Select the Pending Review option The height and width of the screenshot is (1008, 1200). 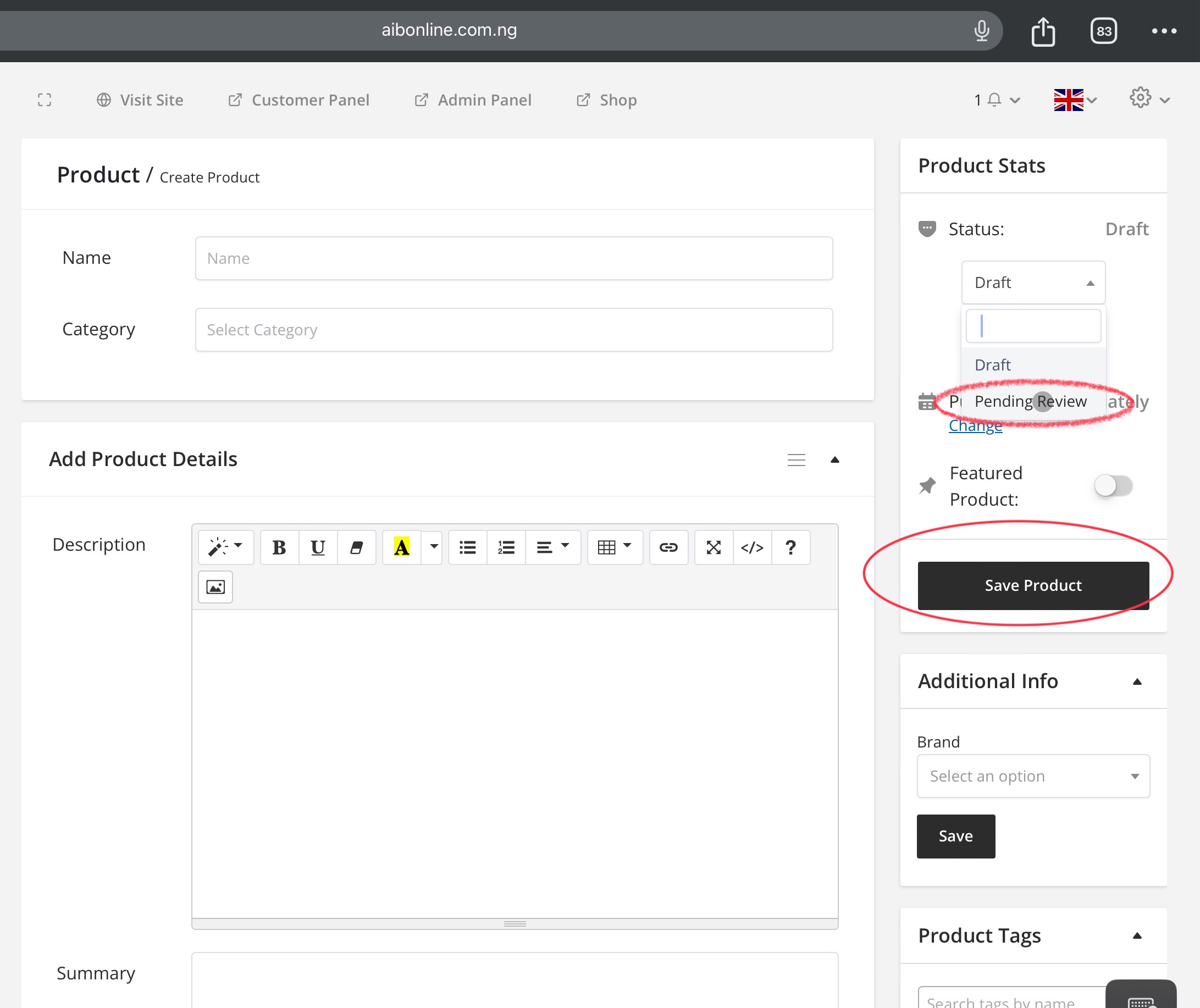(x=1033, y=401)
